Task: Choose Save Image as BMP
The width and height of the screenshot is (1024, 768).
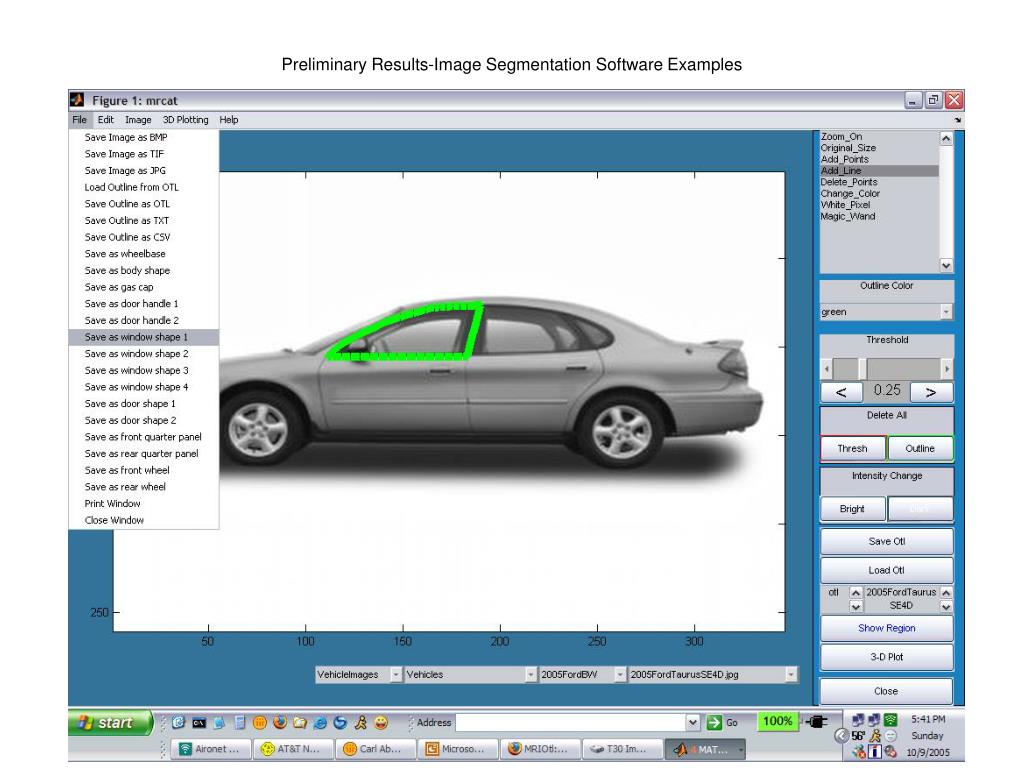Action: [x=144, y=137]
